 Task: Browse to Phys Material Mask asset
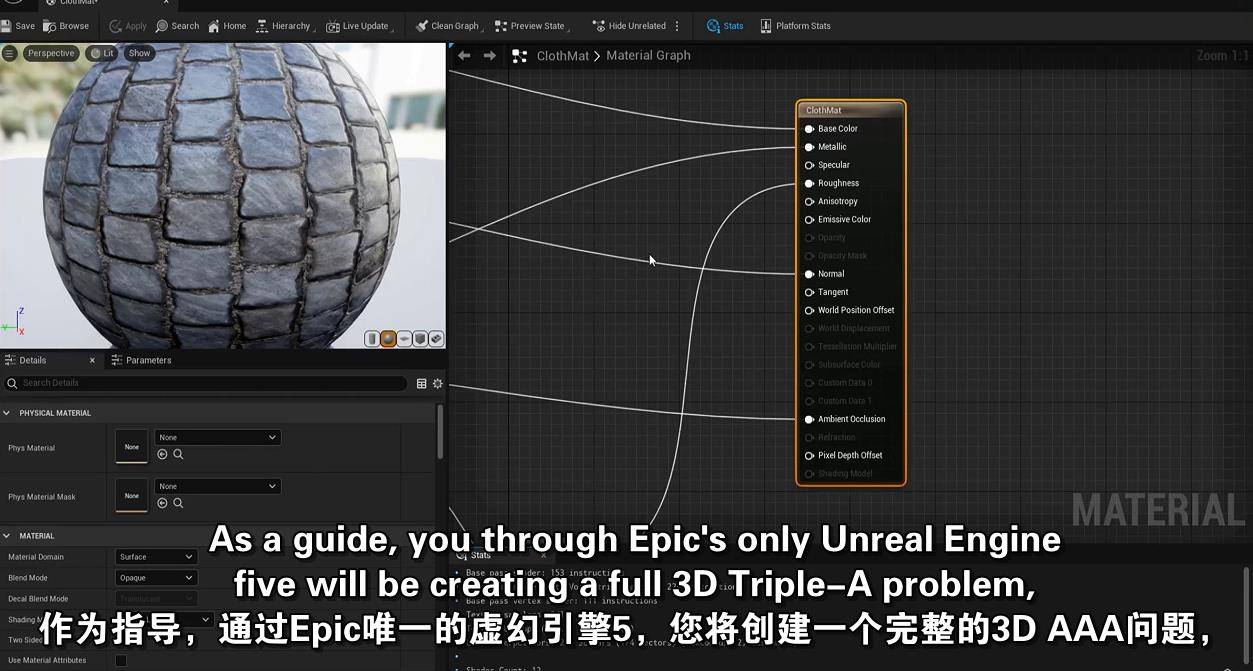coord(178,503)
